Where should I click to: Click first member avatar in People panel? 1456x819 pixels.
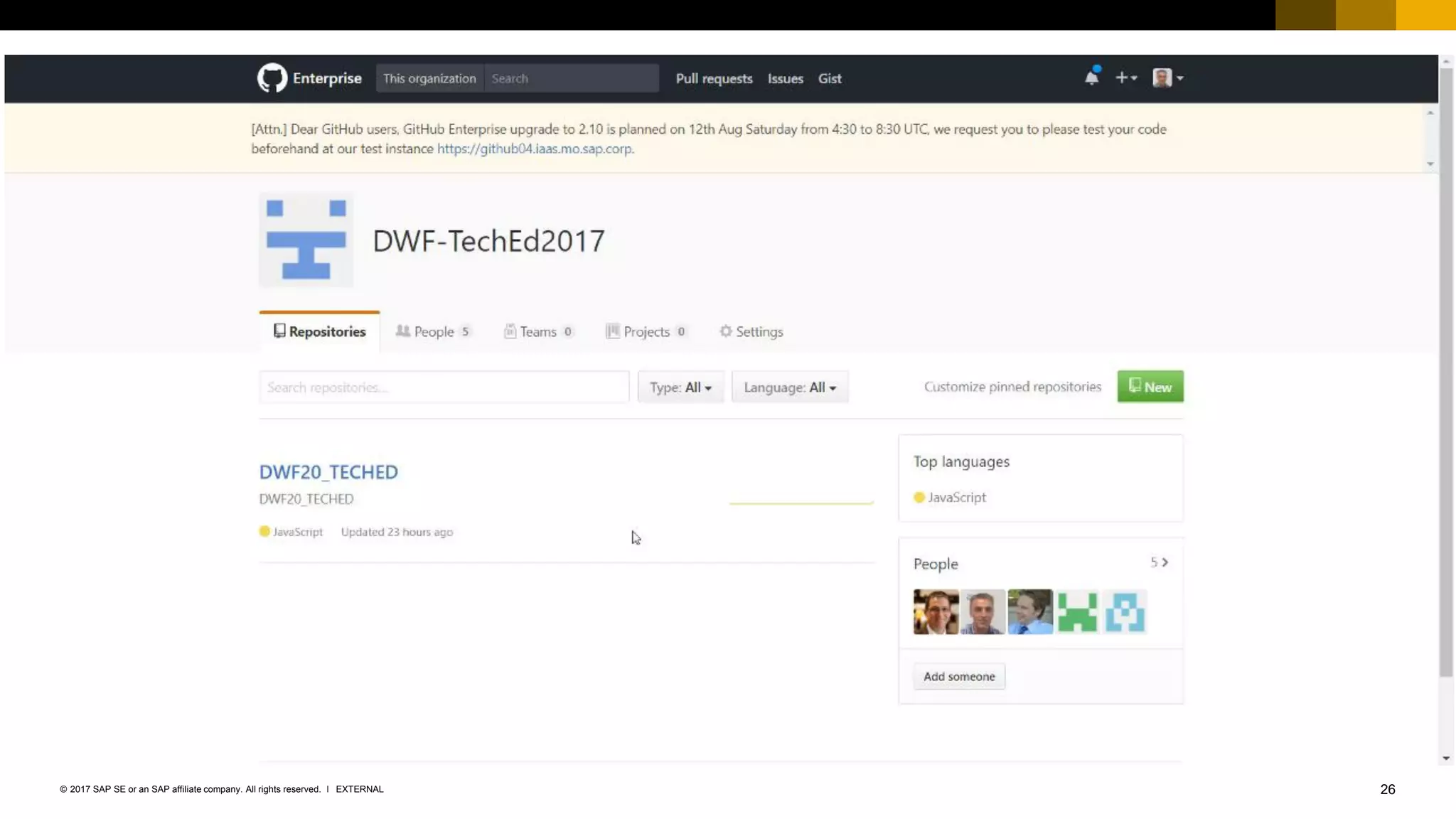tap(936, 611)
